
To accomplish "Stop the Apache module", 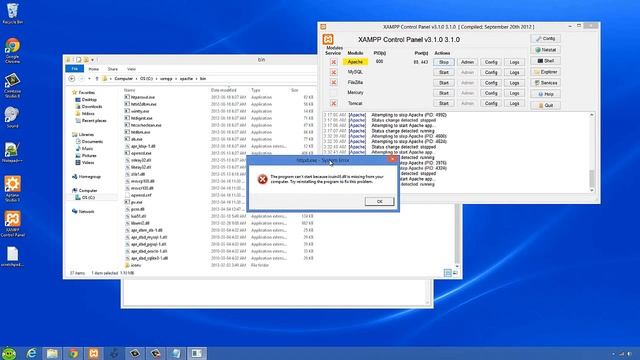I will 444,62.
